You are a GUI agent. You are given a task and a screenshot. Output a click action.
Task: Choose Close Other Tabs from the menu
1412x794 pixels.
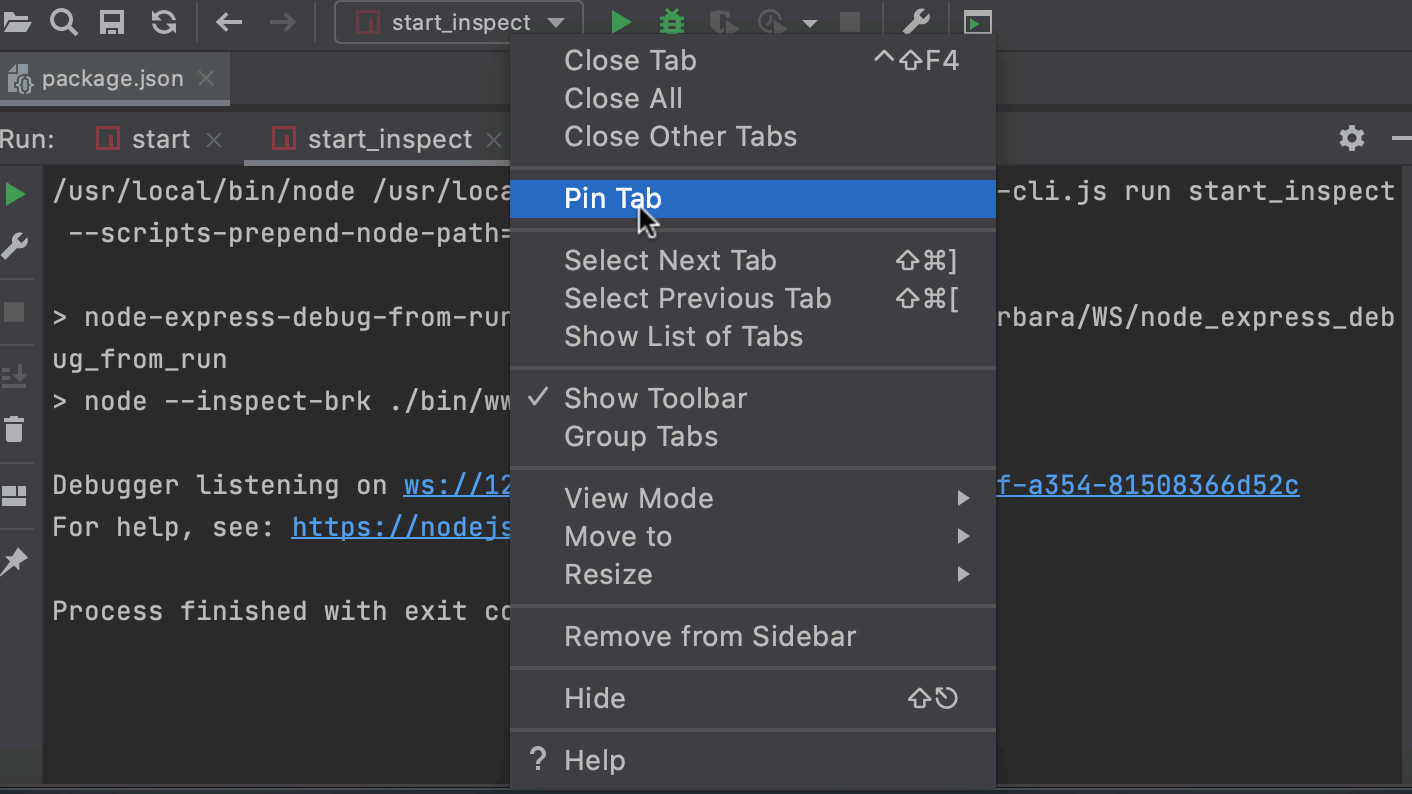pos(680,137)
